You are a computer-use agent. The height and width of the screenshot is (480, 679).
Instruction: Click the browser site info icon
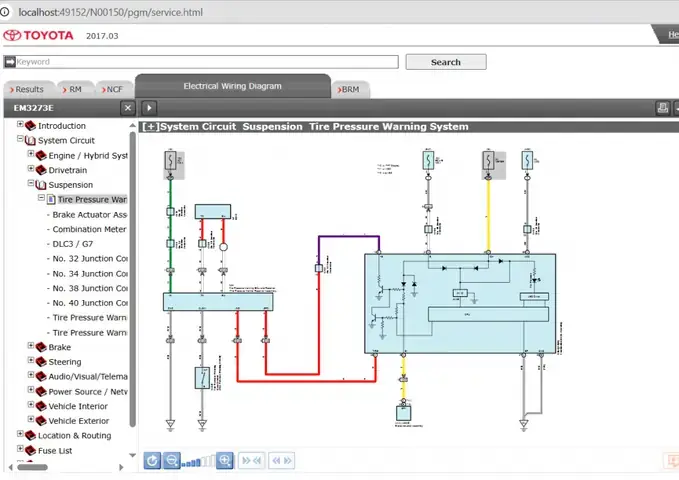5,12
